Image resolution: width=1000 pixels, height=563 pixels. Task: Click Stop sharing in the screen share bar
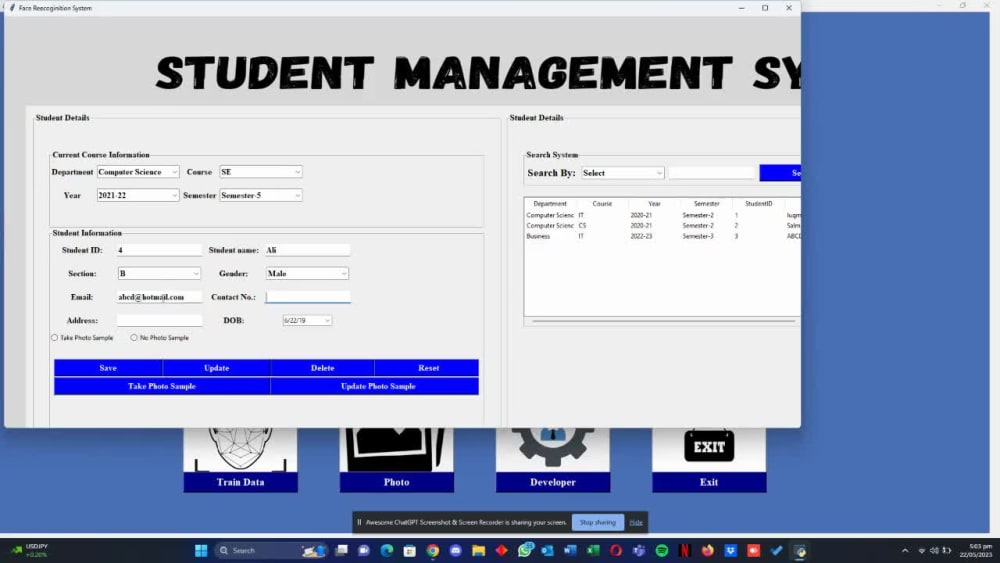(x=598, y=522)
